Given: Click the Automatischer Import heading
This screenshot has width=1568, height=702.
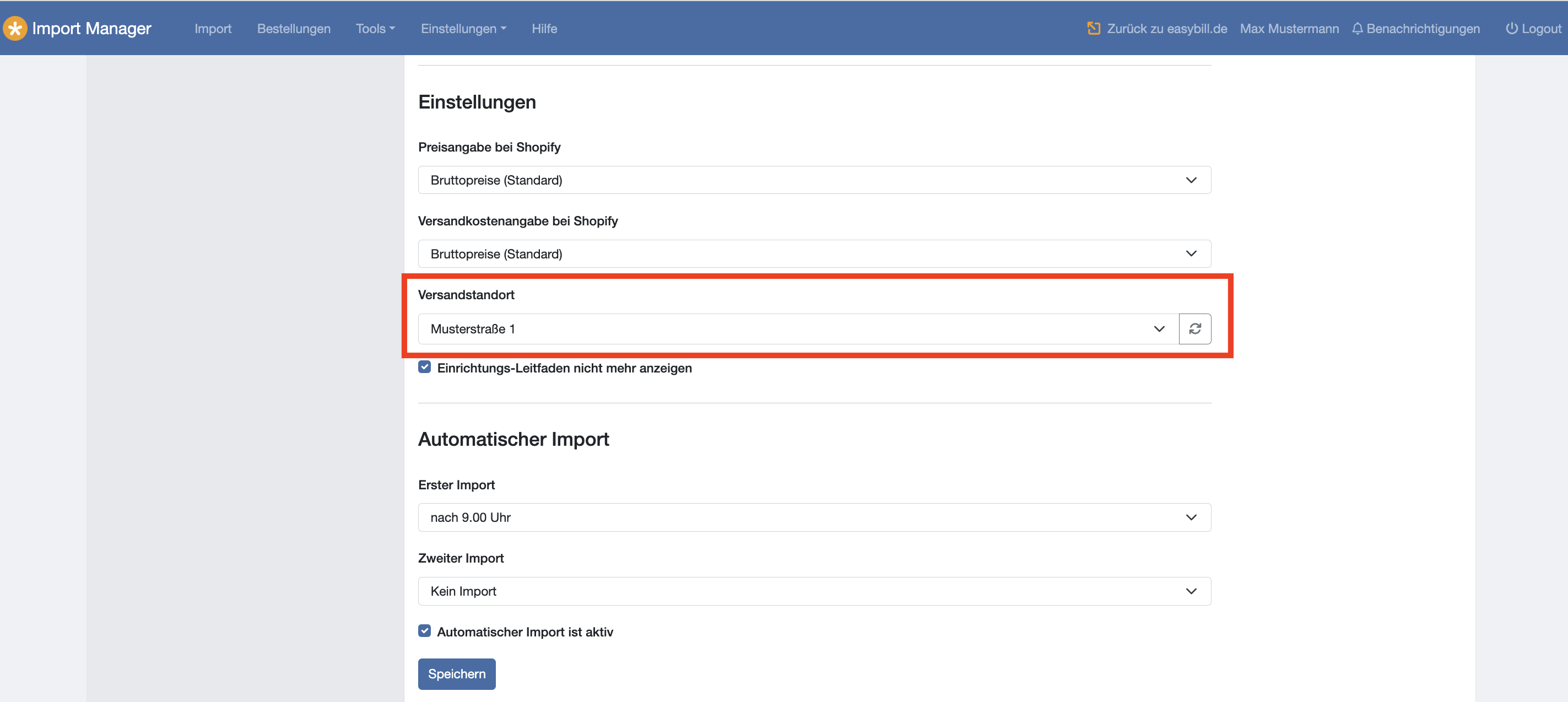Looking at the screenshot, I should (x=513, y=439).
